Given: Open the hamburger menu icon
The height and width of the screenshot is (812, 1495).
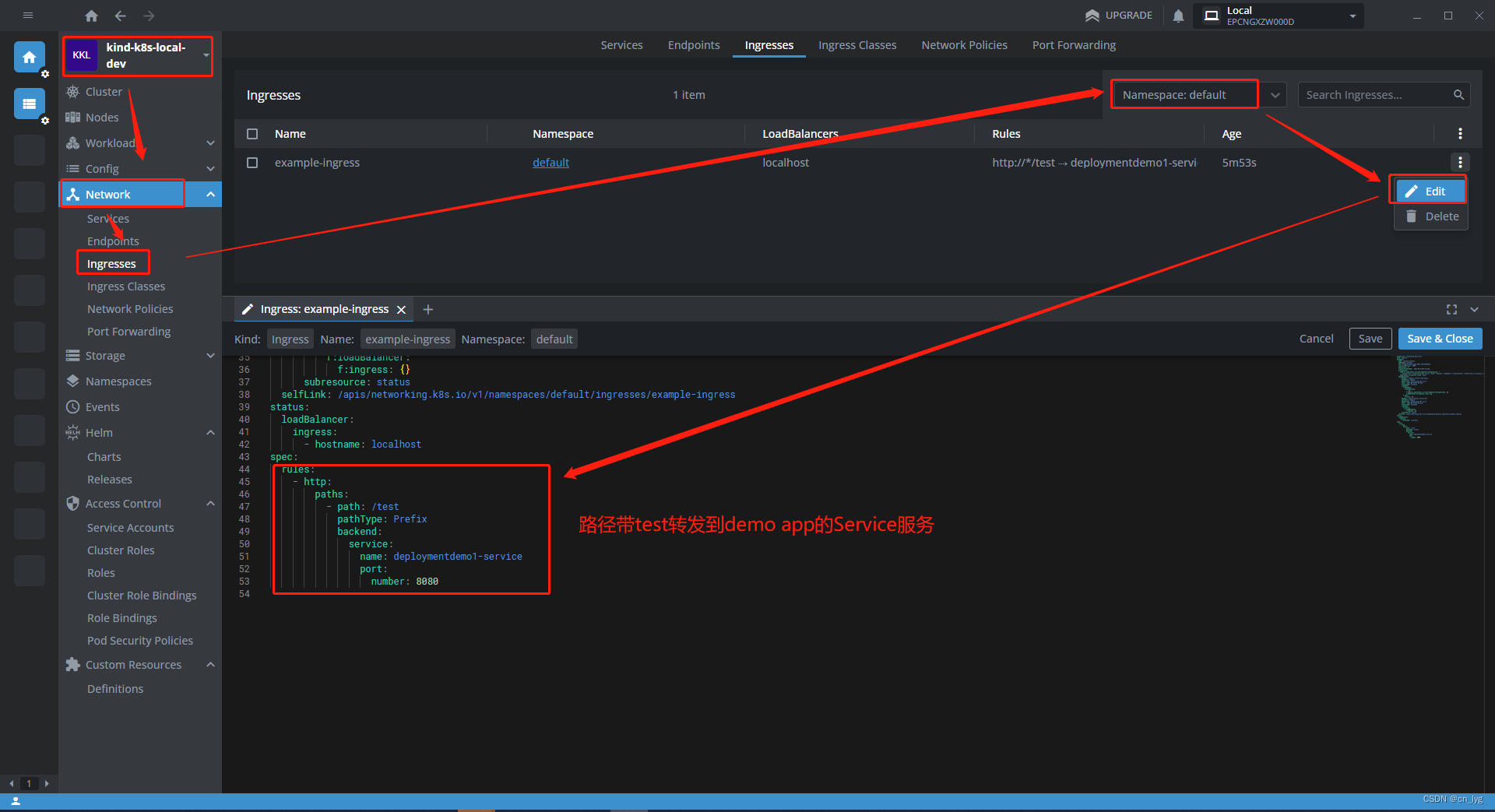Looking at the screenshot, I should [28, 15].
